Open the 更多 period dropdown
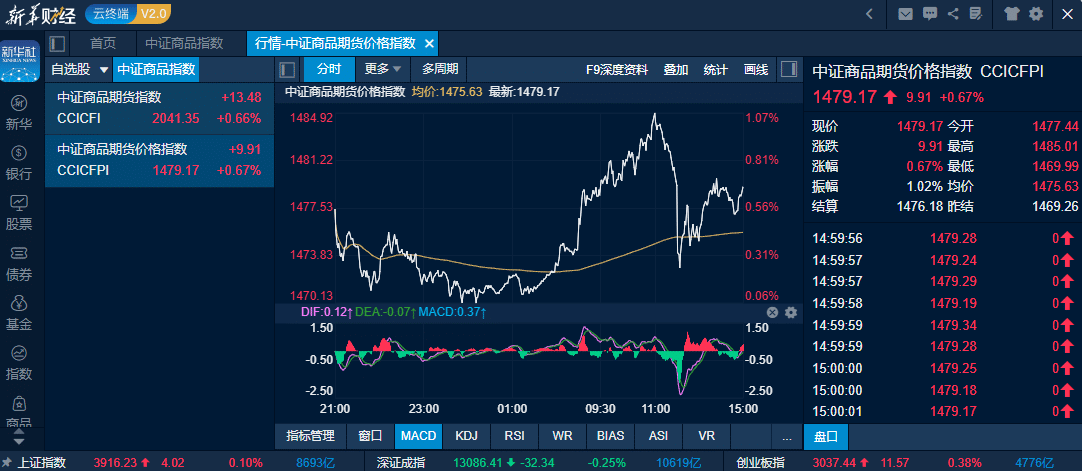The width and height of the screenshot is (1082, 471). tap(383, 69)
